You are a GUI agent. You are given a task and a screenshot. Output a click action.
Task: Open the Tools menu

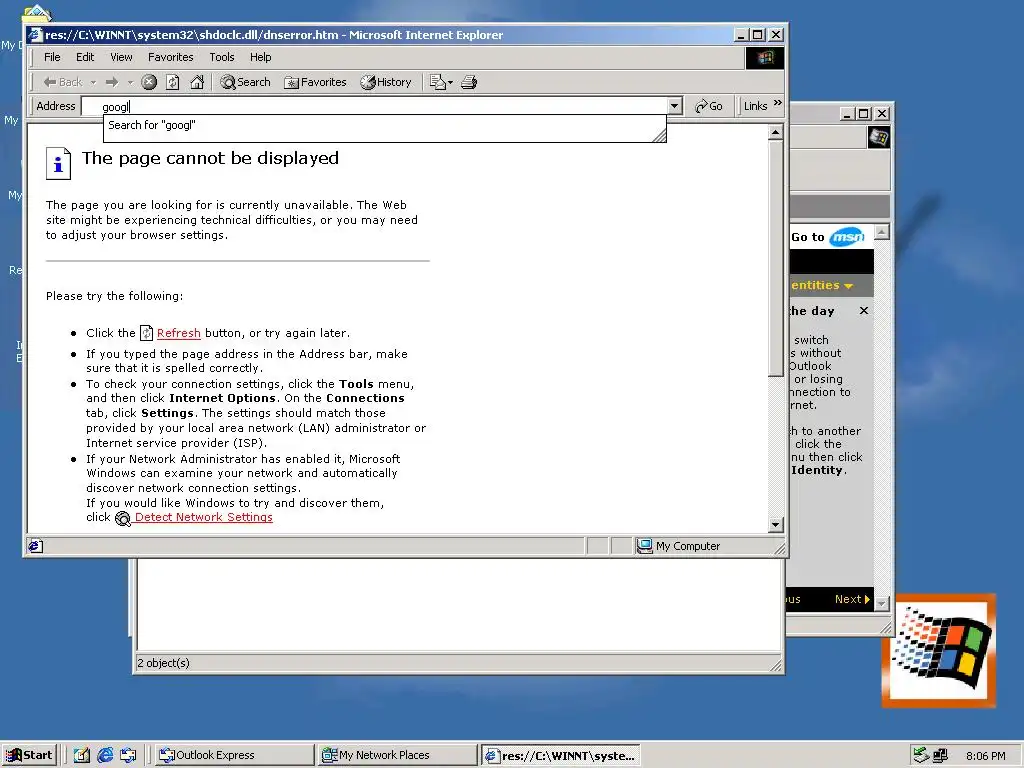(x=222, y=57)
